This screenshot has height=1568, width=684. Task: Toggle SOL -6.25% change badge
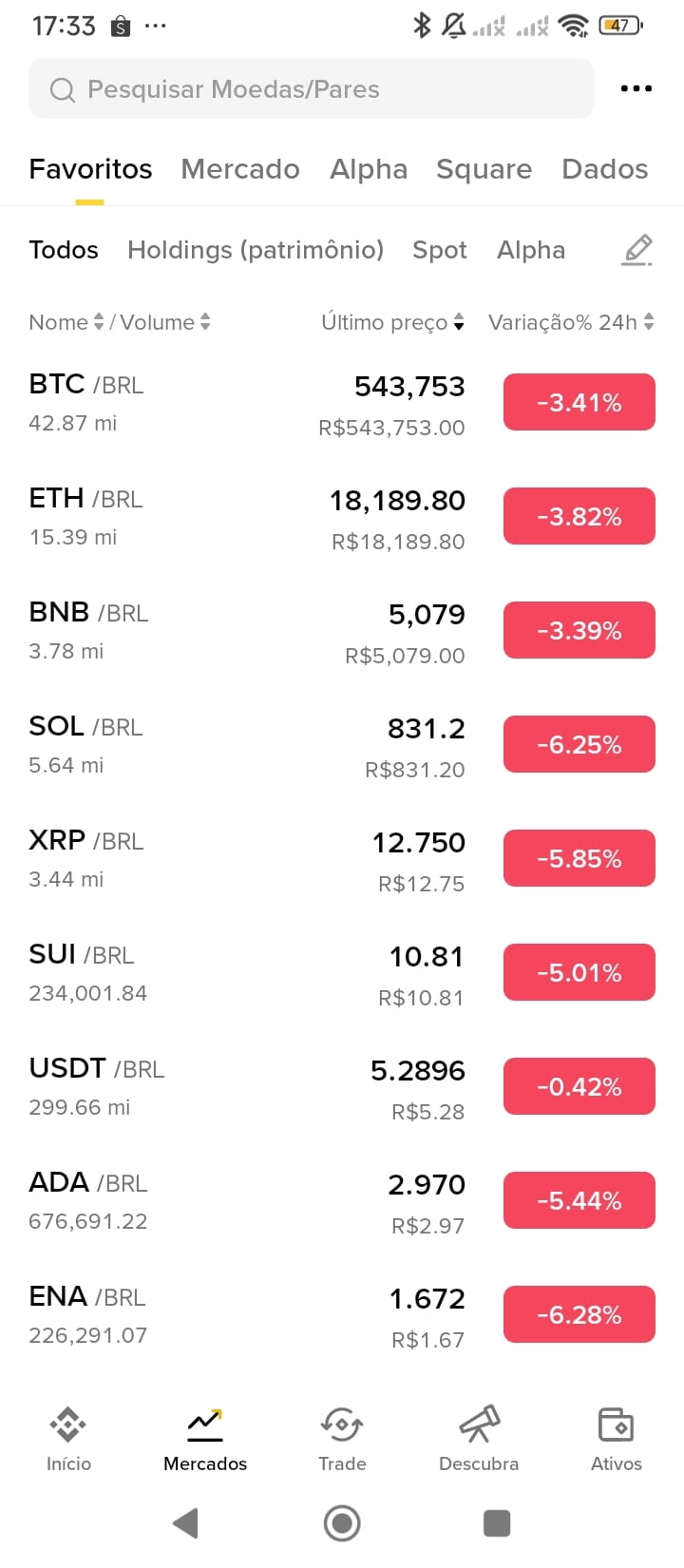pyautogui.click(x=579, y=744)
